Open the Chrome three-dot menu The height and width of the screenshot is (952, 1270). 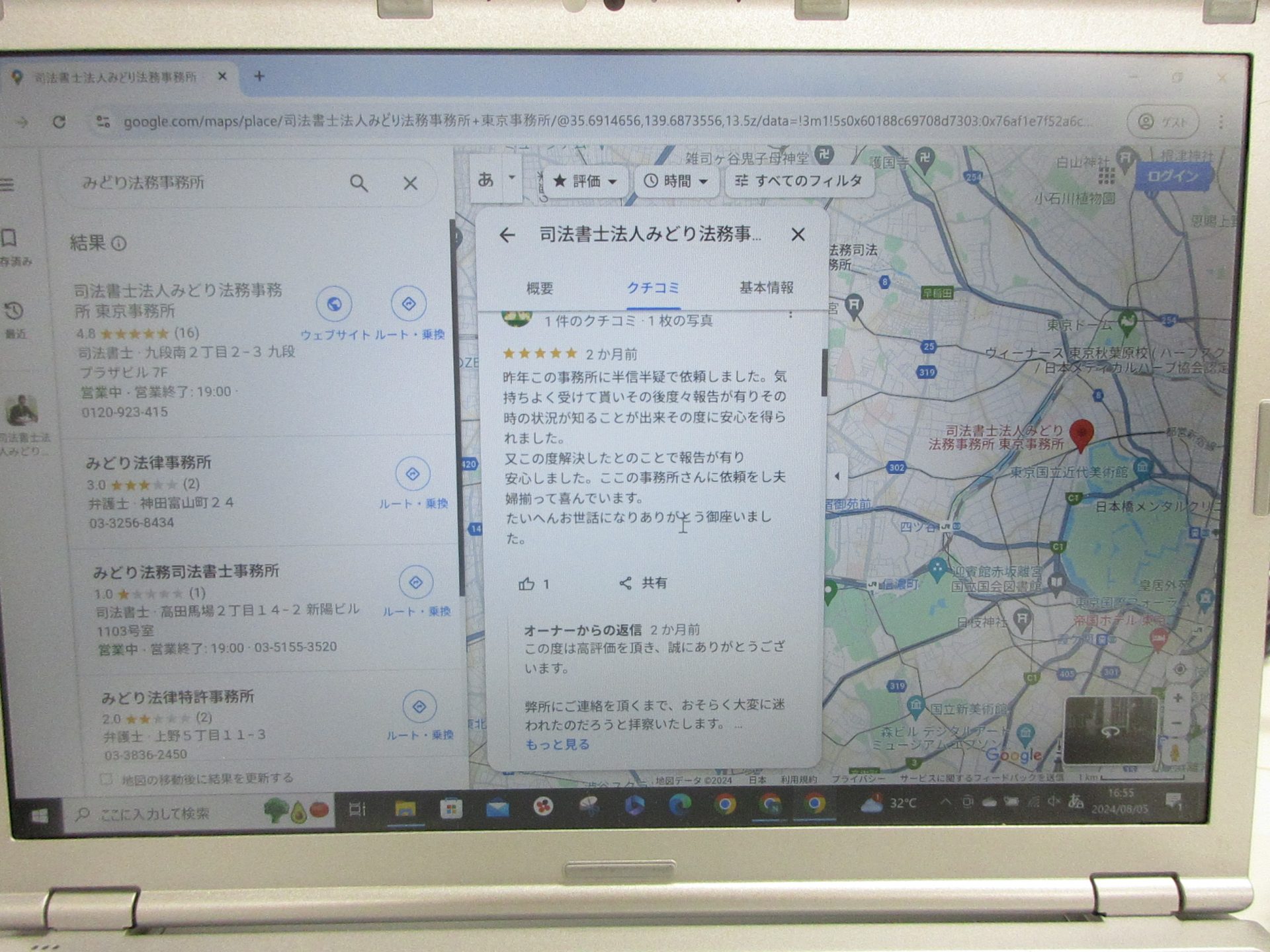pyautogui.click(x=1221, y=122)
